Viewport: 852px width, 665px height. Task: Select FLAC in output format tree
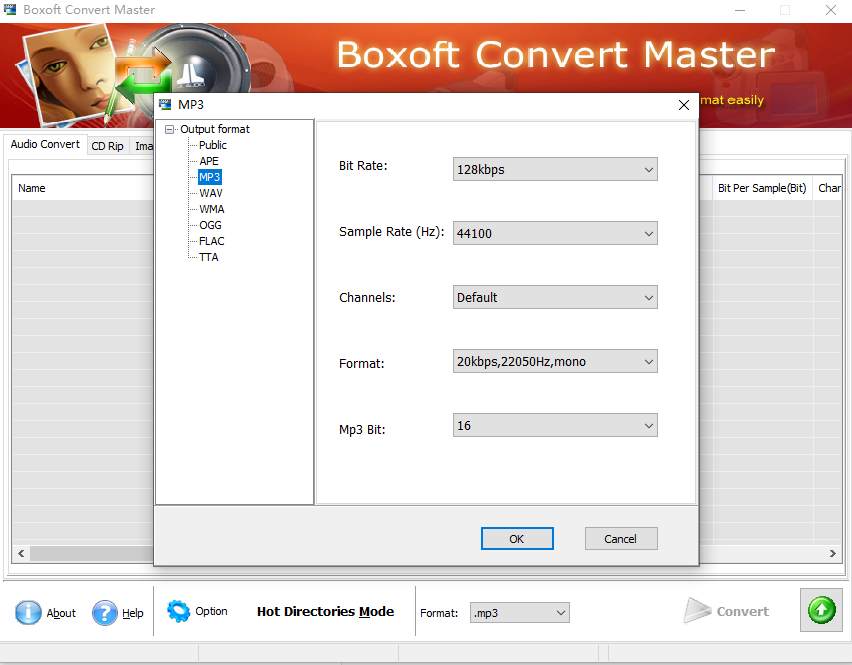click(211, 241)
